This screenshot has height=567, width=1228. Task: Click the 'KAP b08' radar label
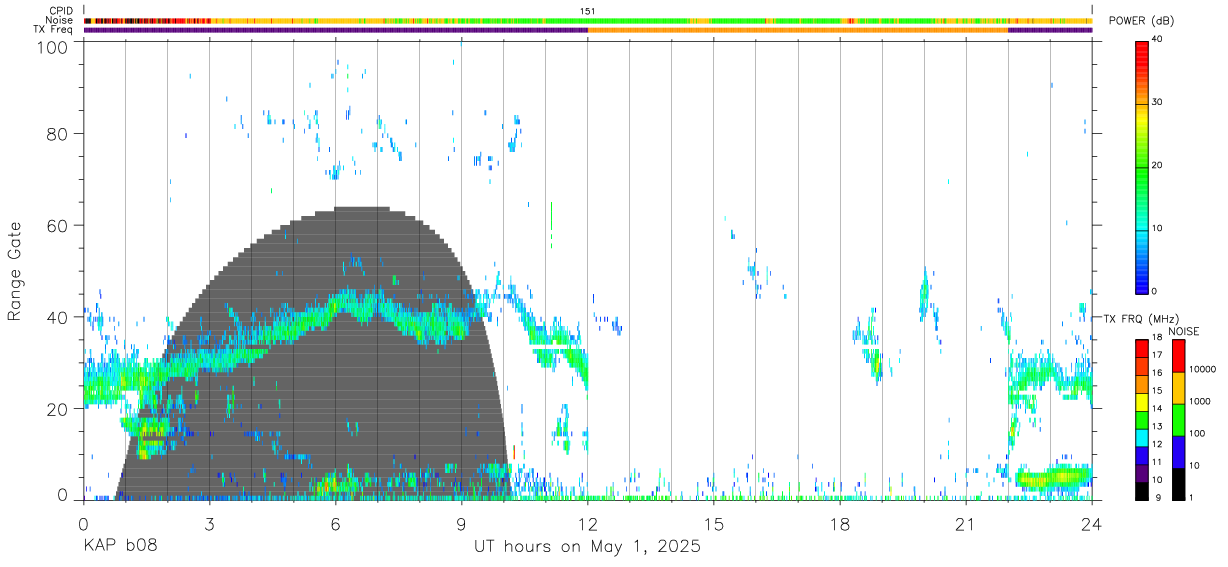pos(120,547)
